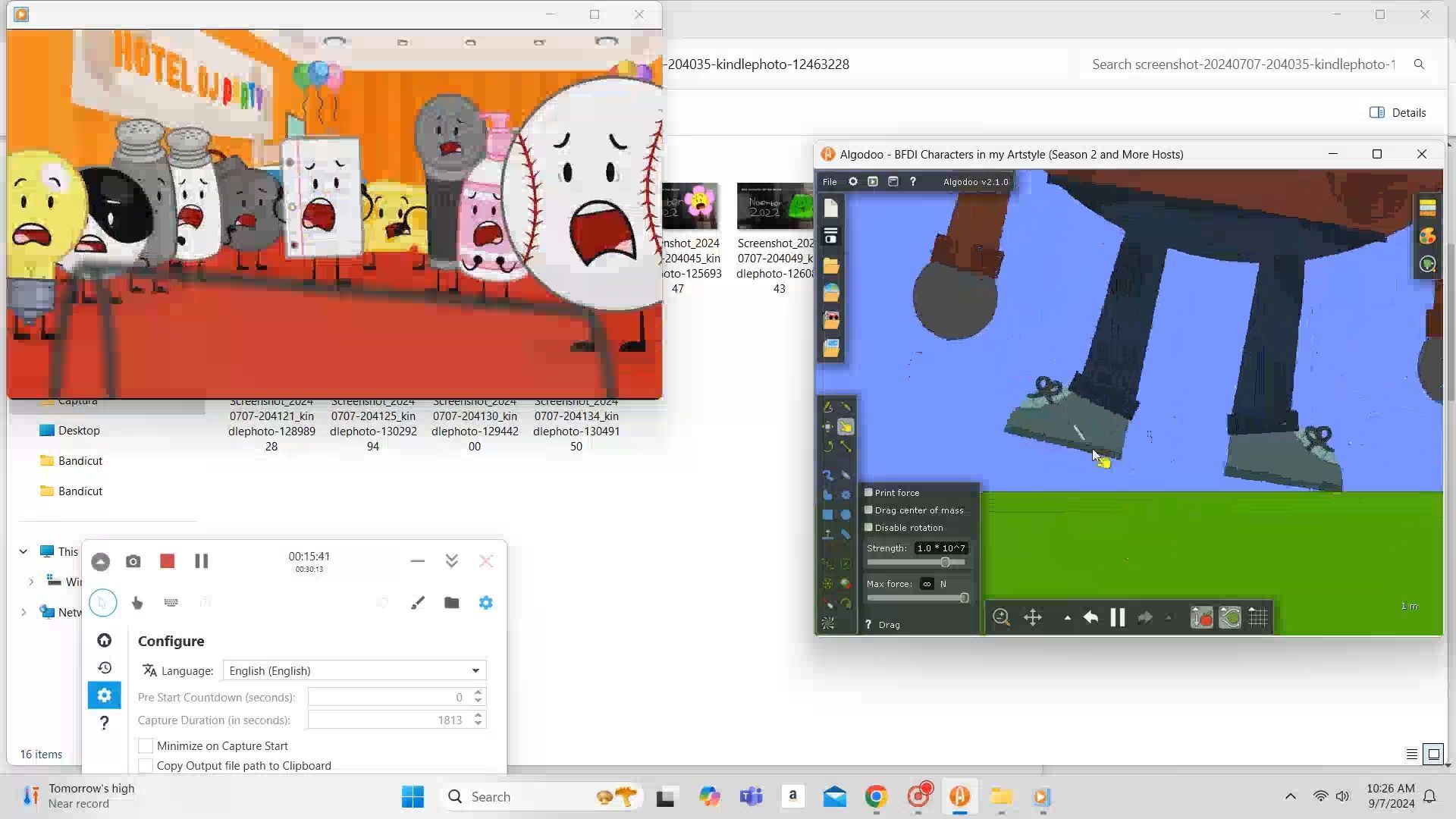Toggle grid in Algodoo
Screen dimensions: 1456x819
tap(1258, 617)
